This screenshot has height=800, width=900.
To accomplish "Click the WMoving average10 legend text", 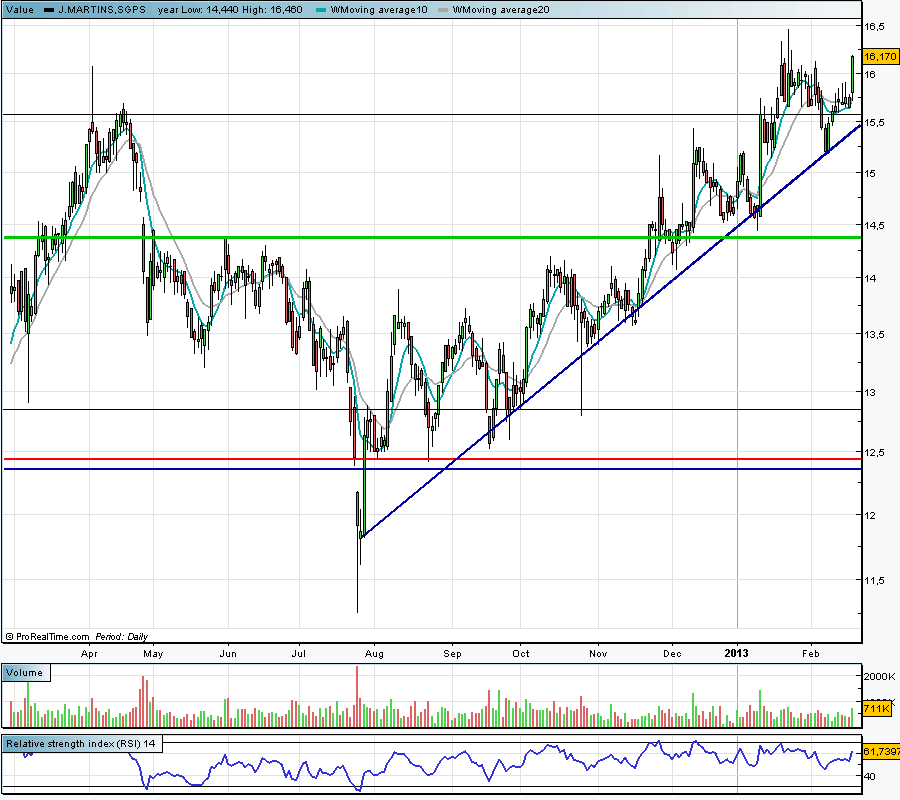I will (x=379, y=10).
